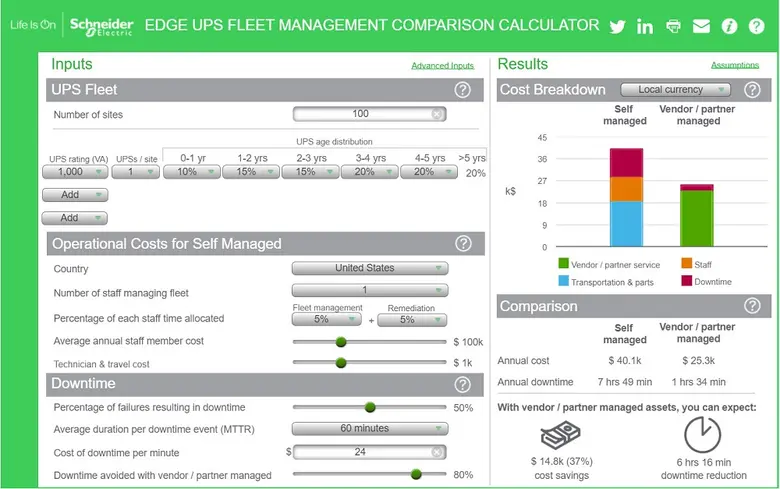Viewport: 780px width, 489px height.
Task: Open the info icon in header
Action: [x=729, y=26]
